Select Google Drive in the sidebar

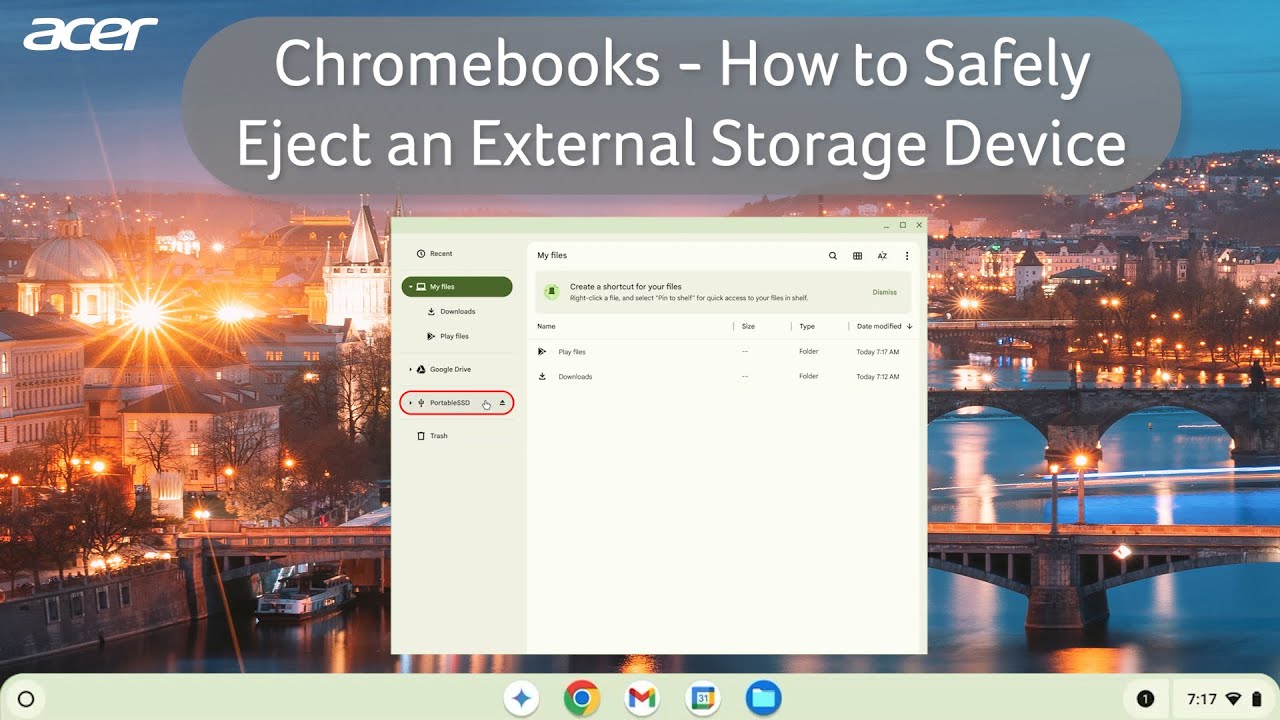pyautogui.click(x=457, y=370)
